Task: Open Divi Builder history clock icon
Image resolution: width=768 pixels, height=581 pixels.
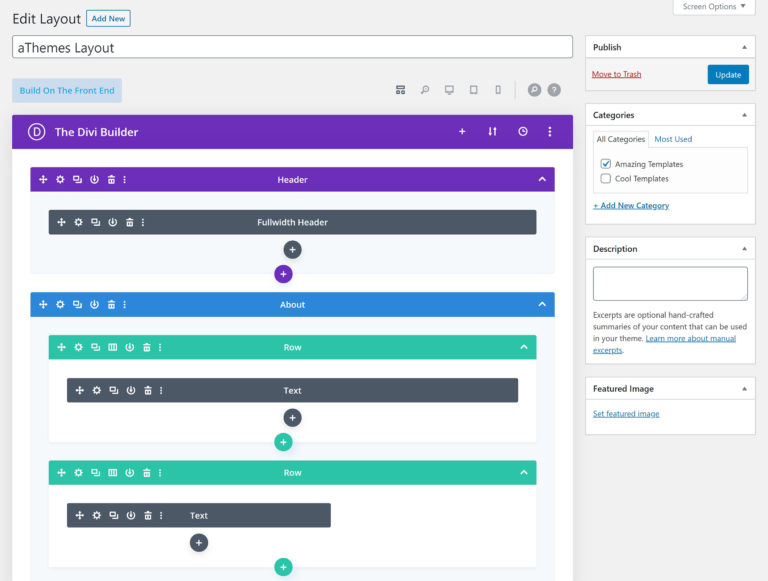Action: tap(523, 131)
